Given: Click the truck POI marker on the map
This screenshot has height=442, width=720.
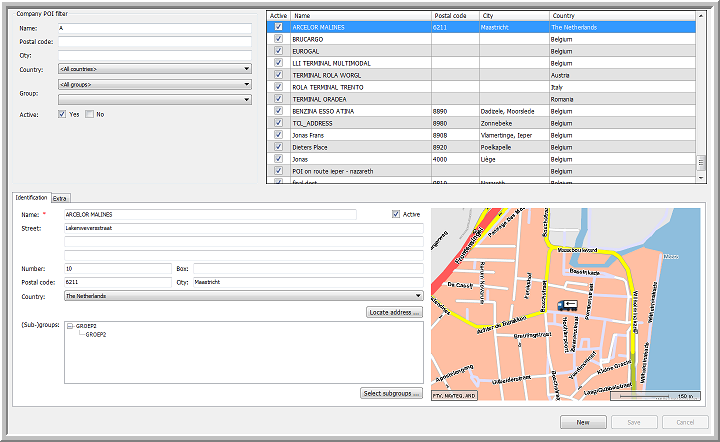Looking at the screenshot, I should [x=567, y=307].
